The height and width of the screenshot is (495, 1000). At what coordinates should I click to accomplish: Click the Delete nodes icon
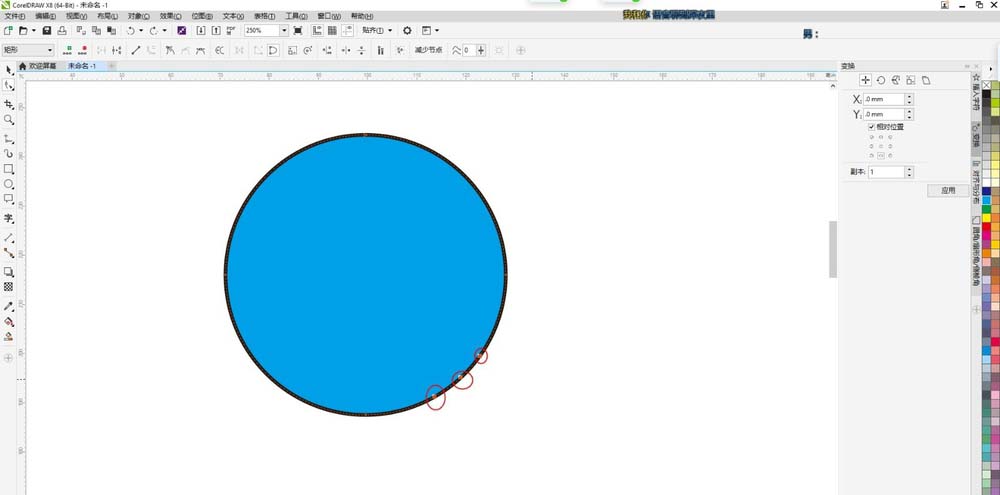(x=83, y=50)
